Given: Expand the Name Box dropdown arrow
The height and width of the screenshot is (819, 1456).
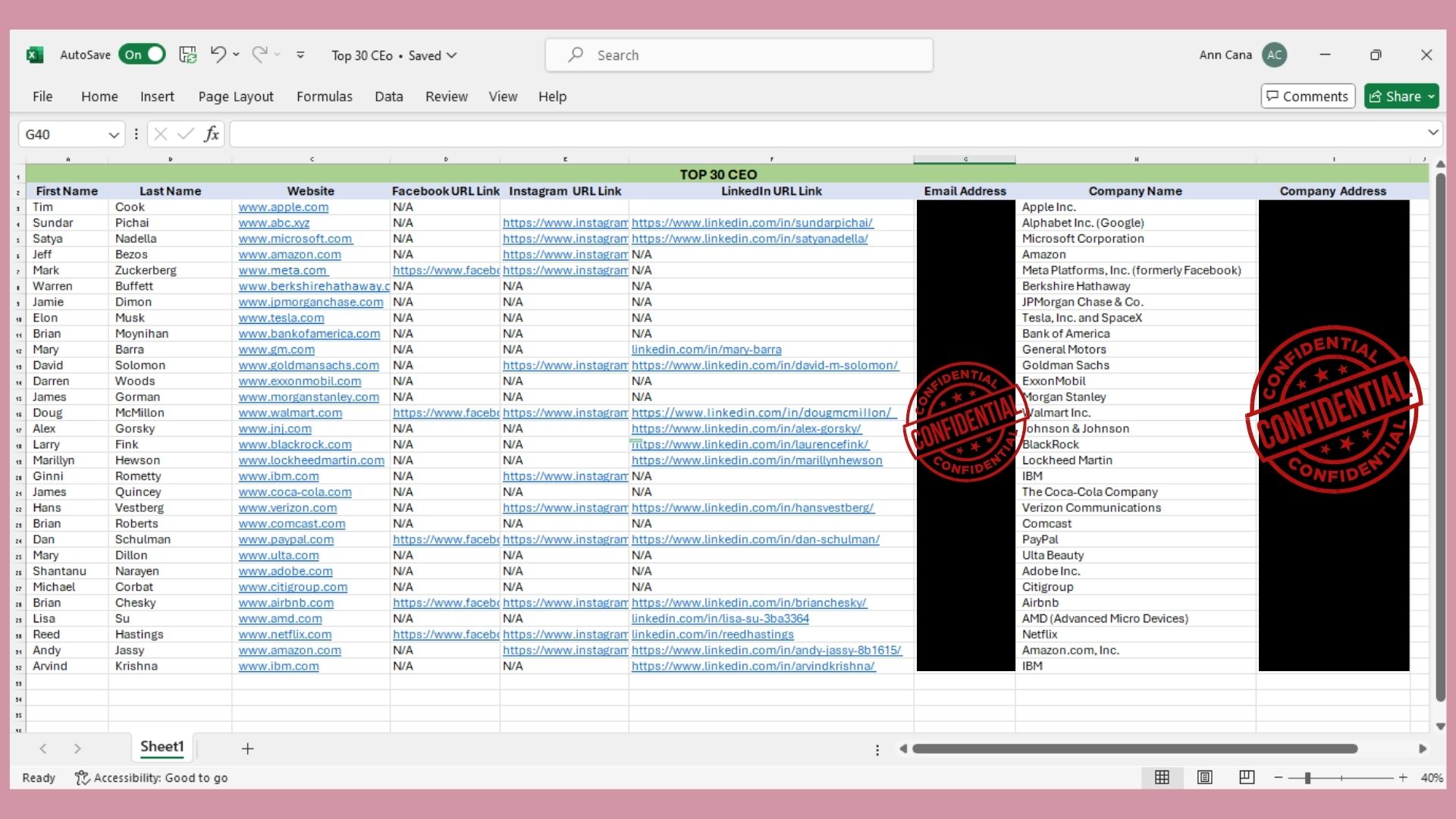Looking at the screenshot, I should click(x=114, y=134).
